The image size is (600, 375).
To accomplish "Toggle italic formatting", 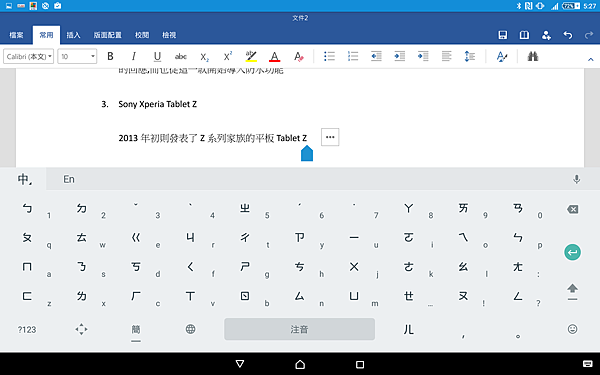I will pyautogui.click(x=134, y=57).
